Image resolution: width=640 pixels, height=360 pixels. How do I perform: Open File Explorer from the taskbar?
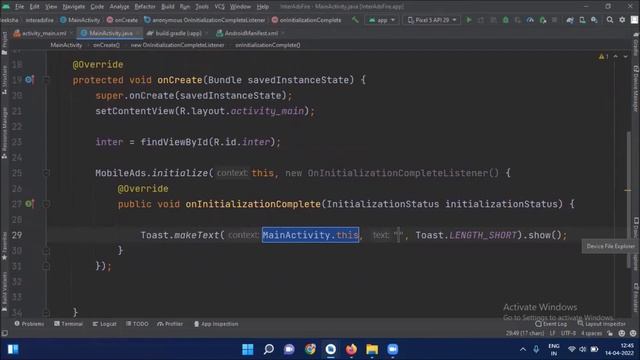[x=372, y=349]
